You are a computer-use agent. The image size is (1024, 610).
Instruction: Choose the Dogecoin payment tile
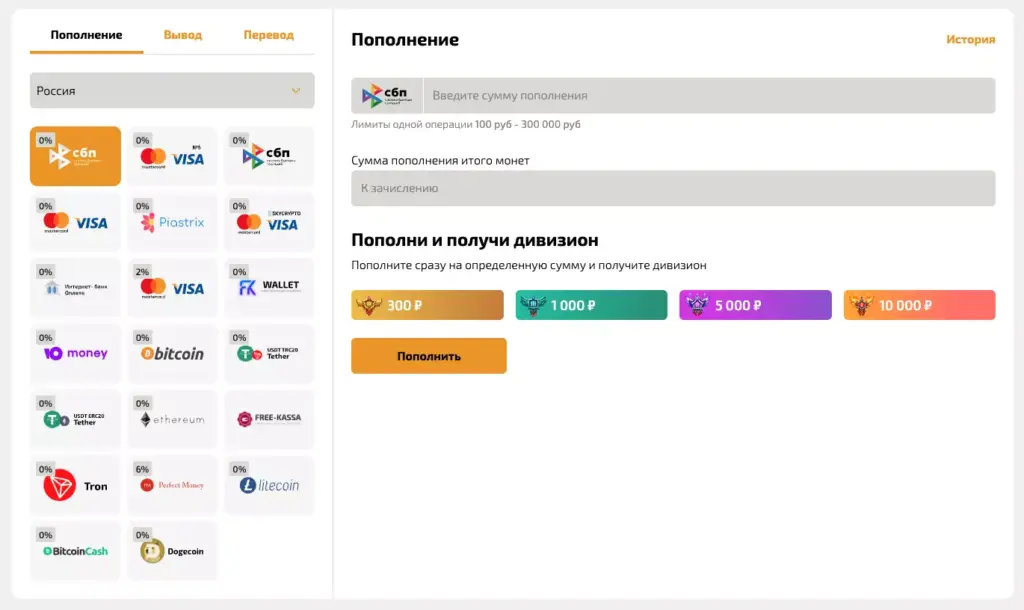tap(172, 549)
